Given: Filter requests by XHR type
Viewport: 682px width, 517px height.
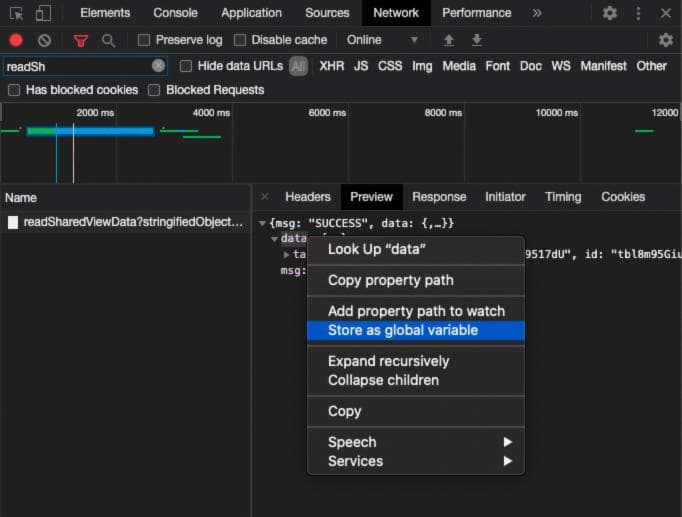Looking at the screenshot, I should click(x=331, y=66).
